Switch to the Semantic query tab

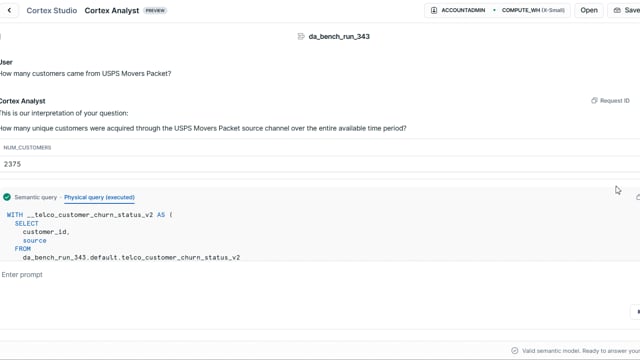[36, 197]
